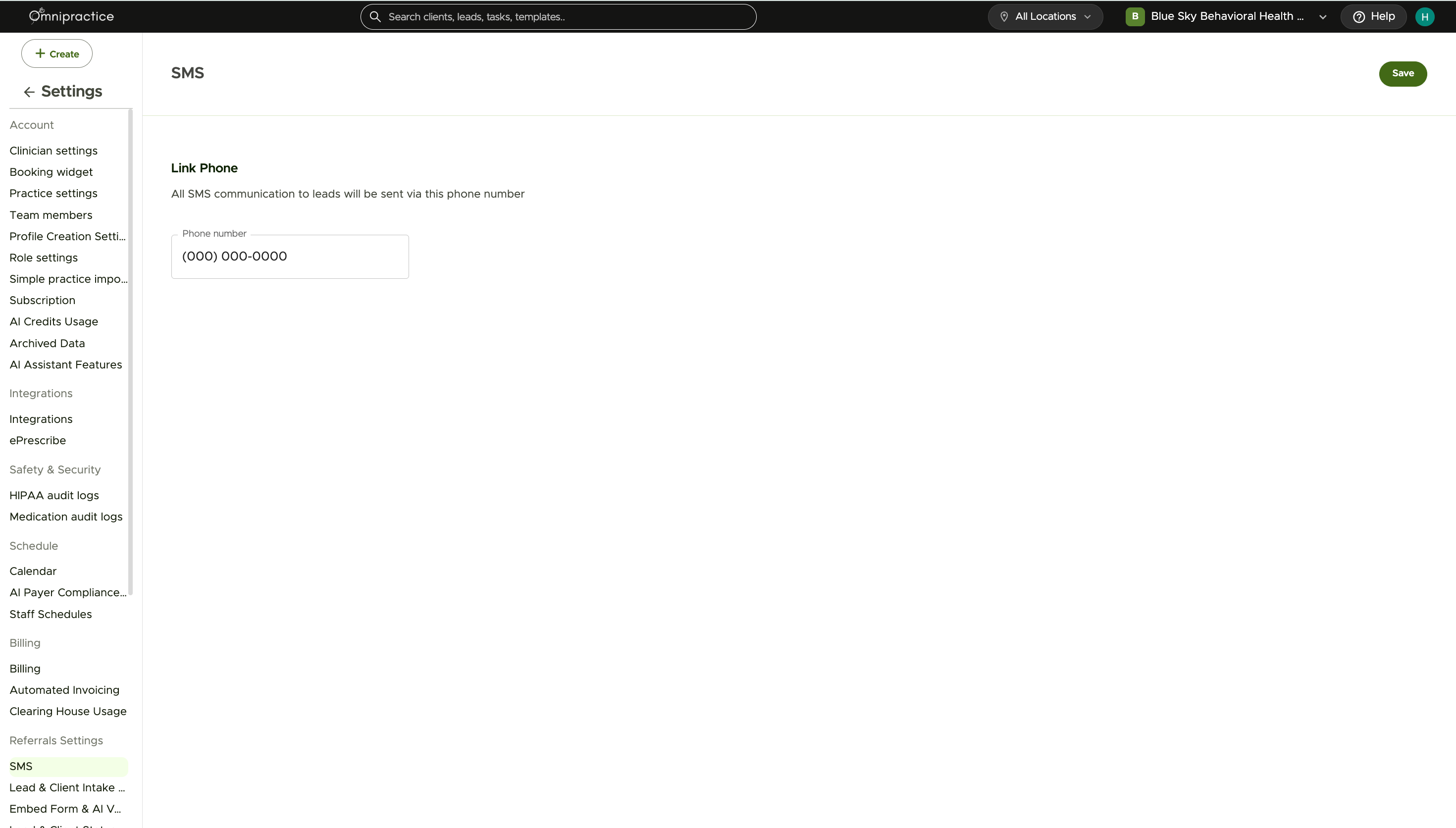Open Clinician settings in sidebar
This screenshot has width=1456, height=828.
(53, 151)
